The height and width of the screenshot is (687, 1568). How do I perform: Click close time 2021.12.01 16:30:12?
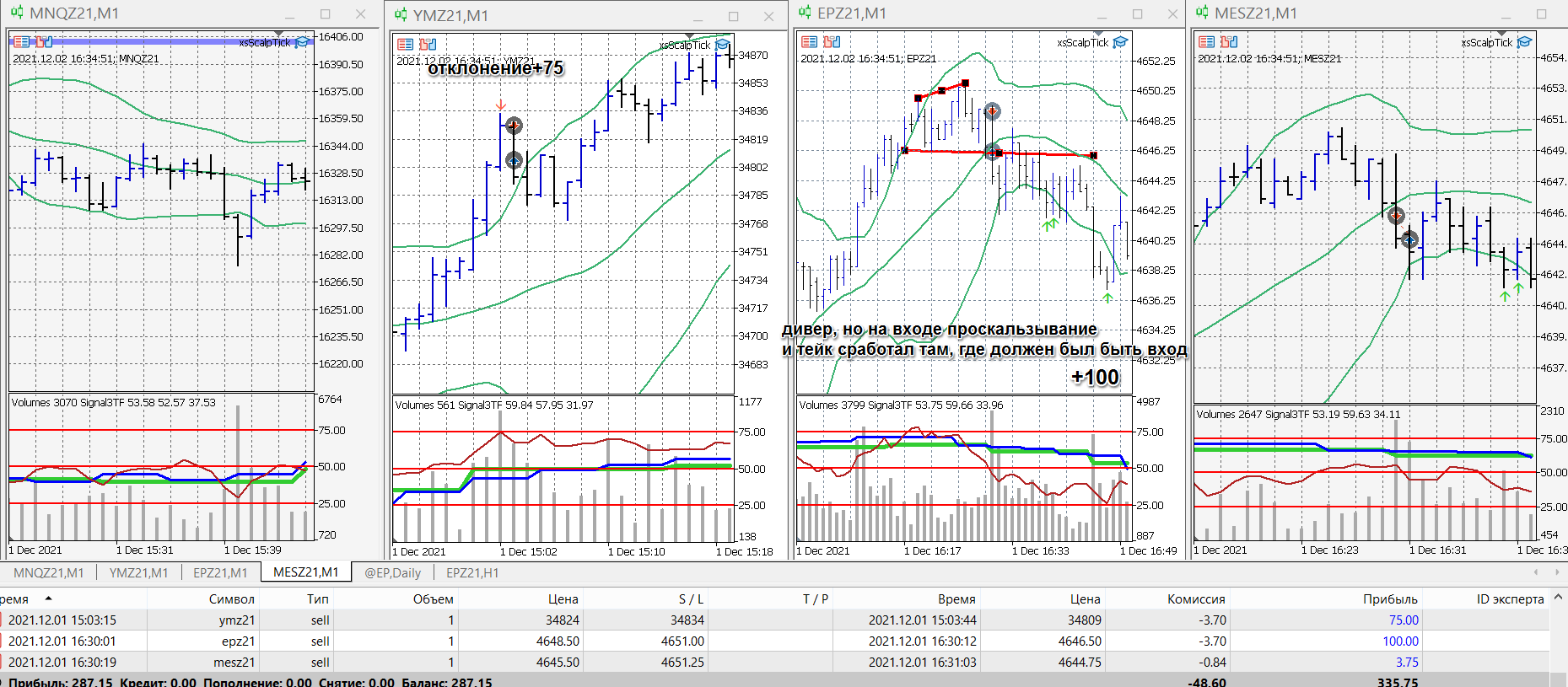pos(922,641)
